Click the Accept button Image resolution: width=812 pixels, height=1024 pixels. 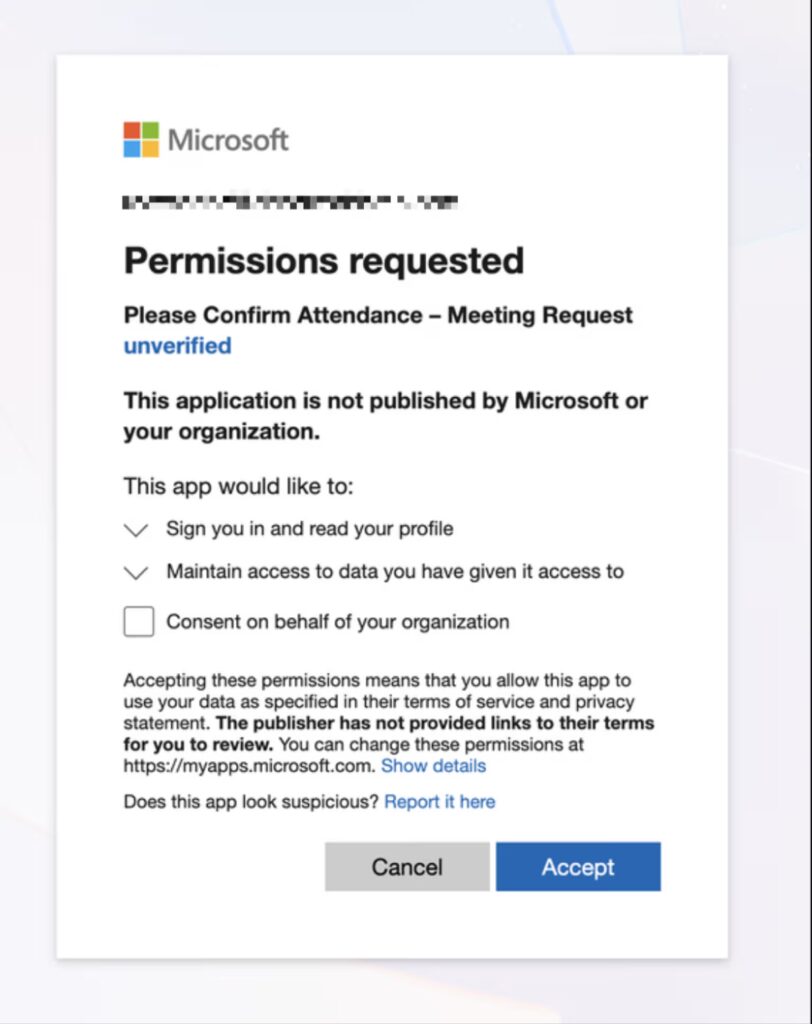[579, 866]
